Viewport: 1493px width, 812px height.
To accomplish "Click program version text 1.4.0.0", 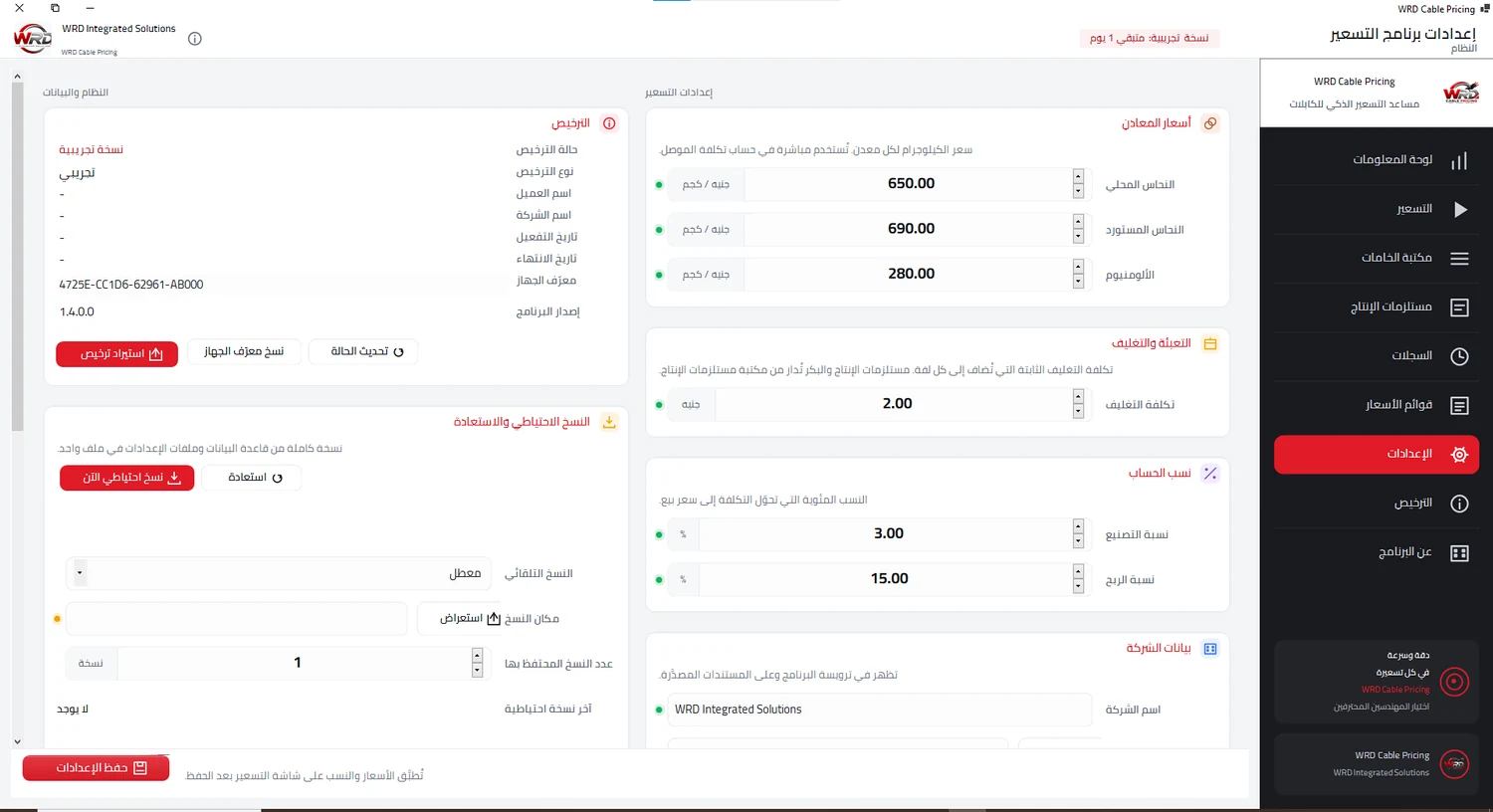I will click(77, 312).
